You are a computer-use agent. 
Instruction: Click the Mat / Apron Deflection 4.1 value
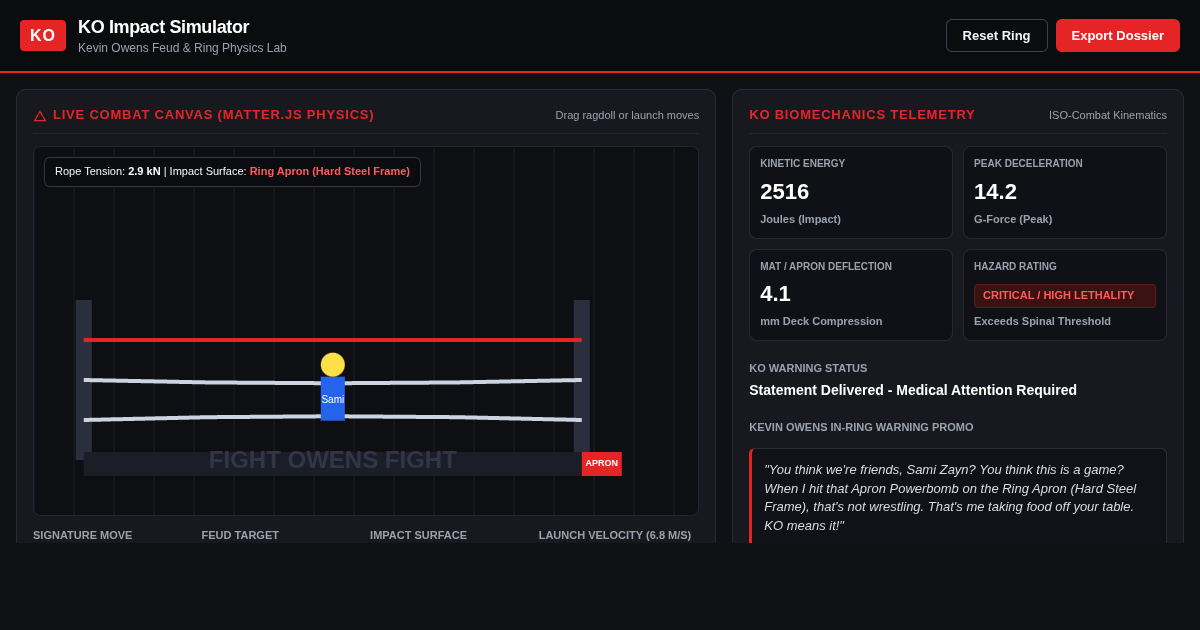coord(775,294)
